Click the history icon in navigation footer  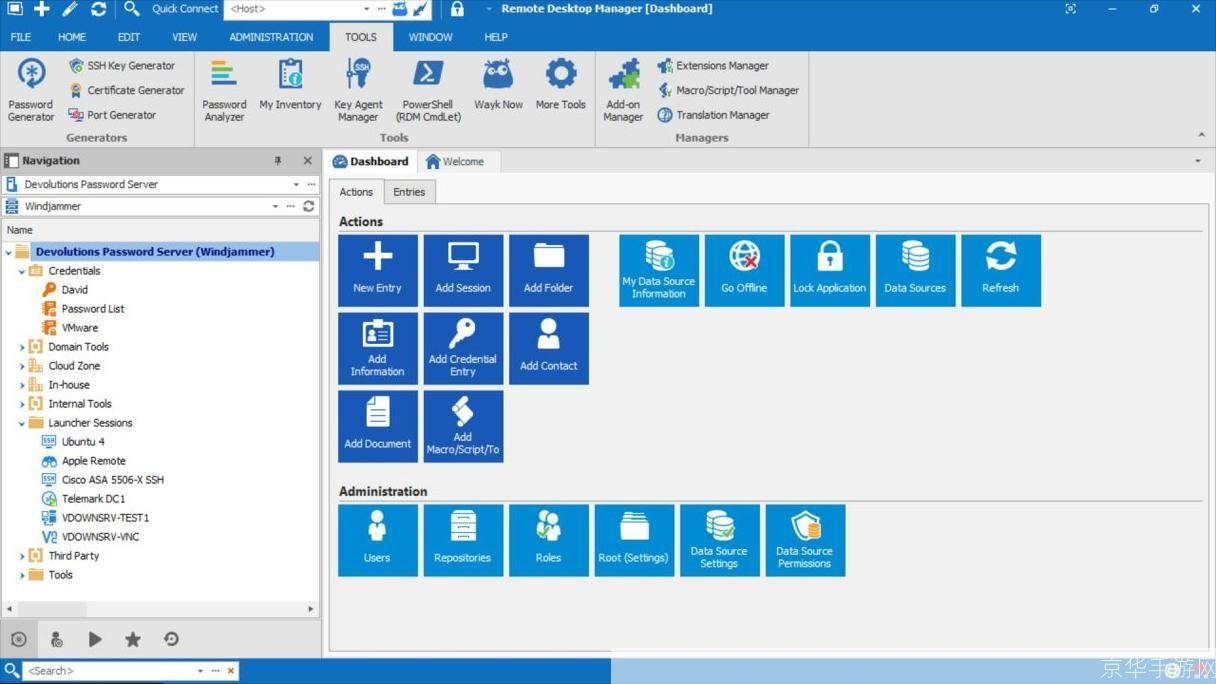coord(171,639)
